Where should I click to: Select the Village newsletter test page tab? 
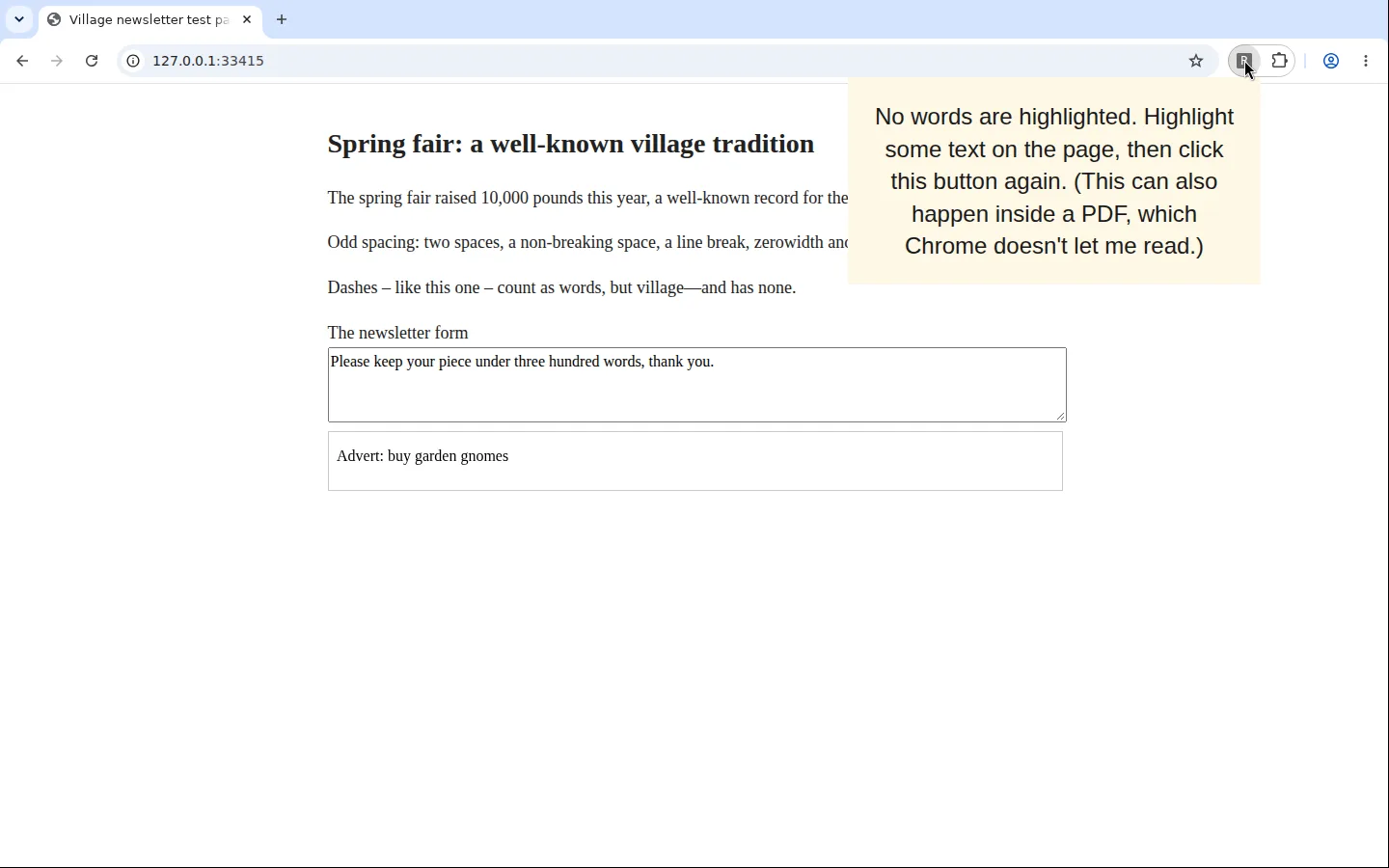(x=150, y=19)
